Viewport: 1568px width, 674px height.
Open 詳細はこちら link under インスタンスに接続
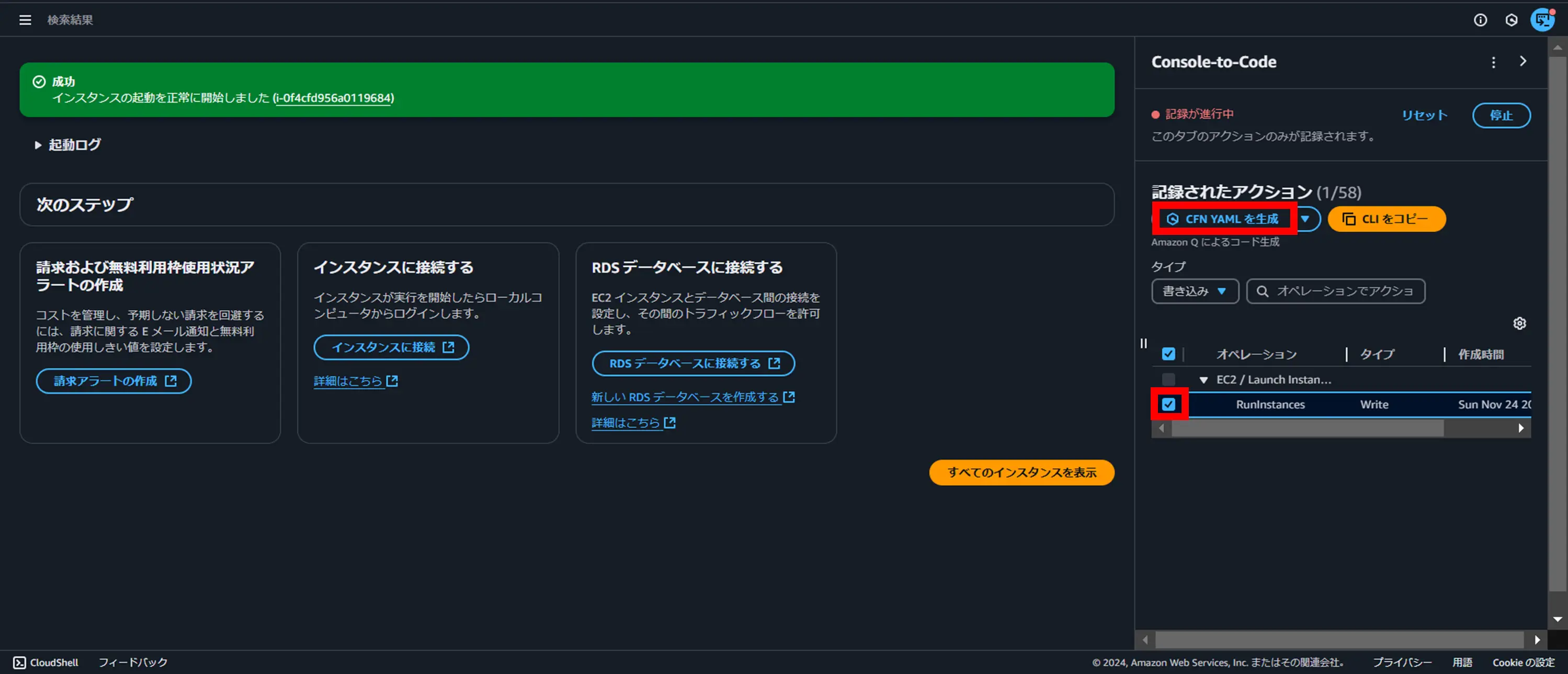[x=356, y=381]
